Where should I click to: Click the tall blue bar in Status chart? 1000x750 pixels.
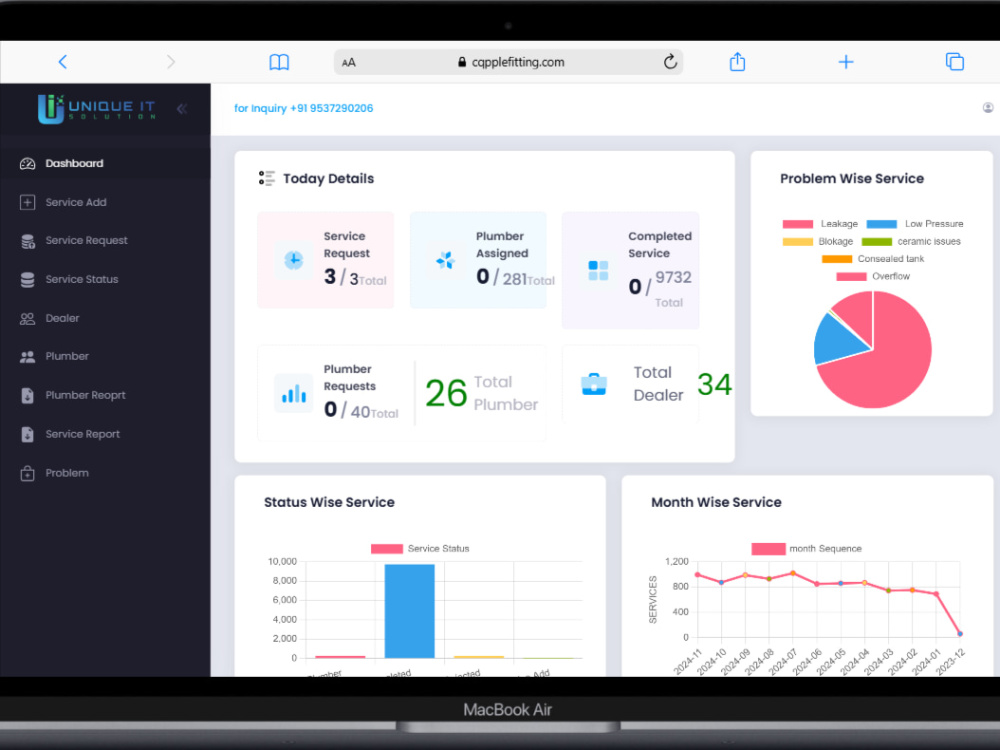409,611
